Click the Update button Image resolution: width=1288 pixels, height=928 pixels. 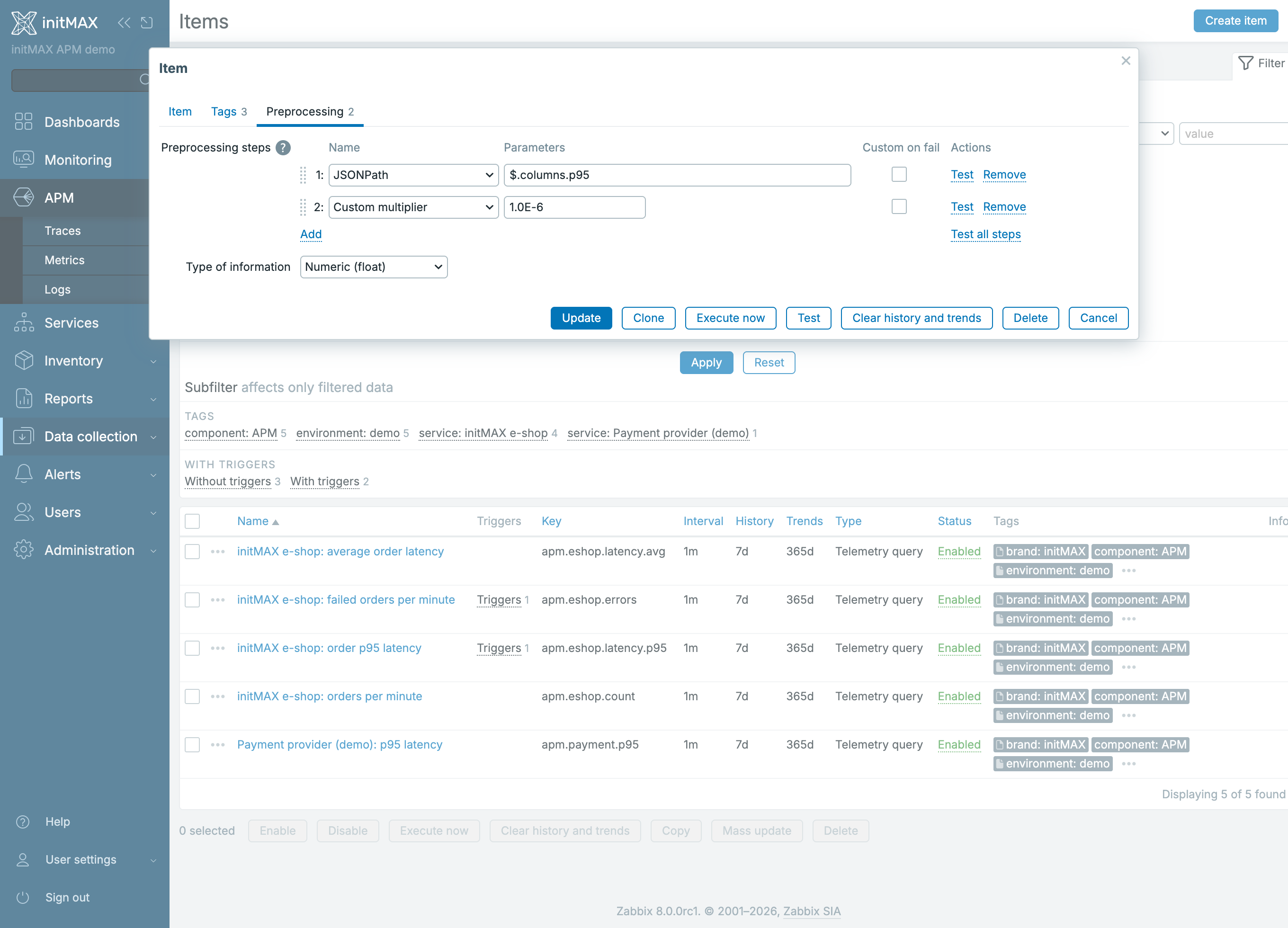click(581, 318)
